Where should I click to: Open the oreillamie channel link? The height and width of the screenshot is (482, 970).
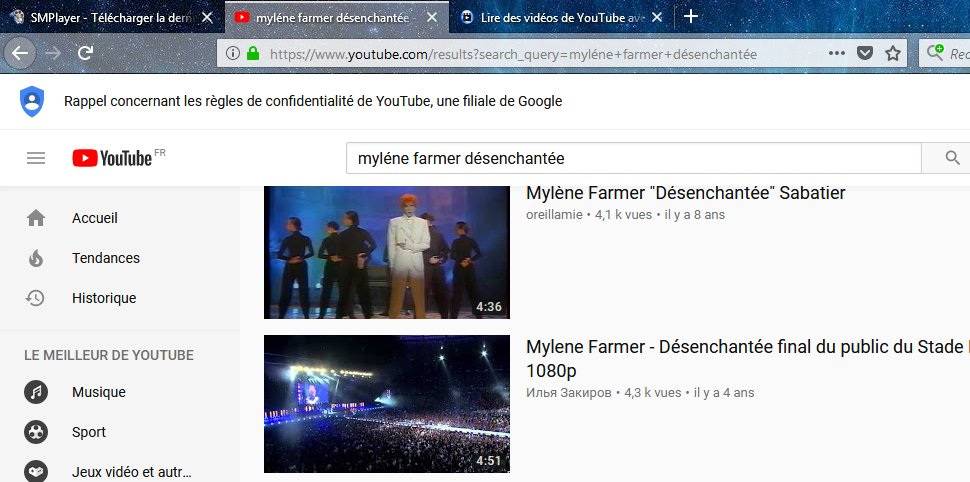[554, 215]
